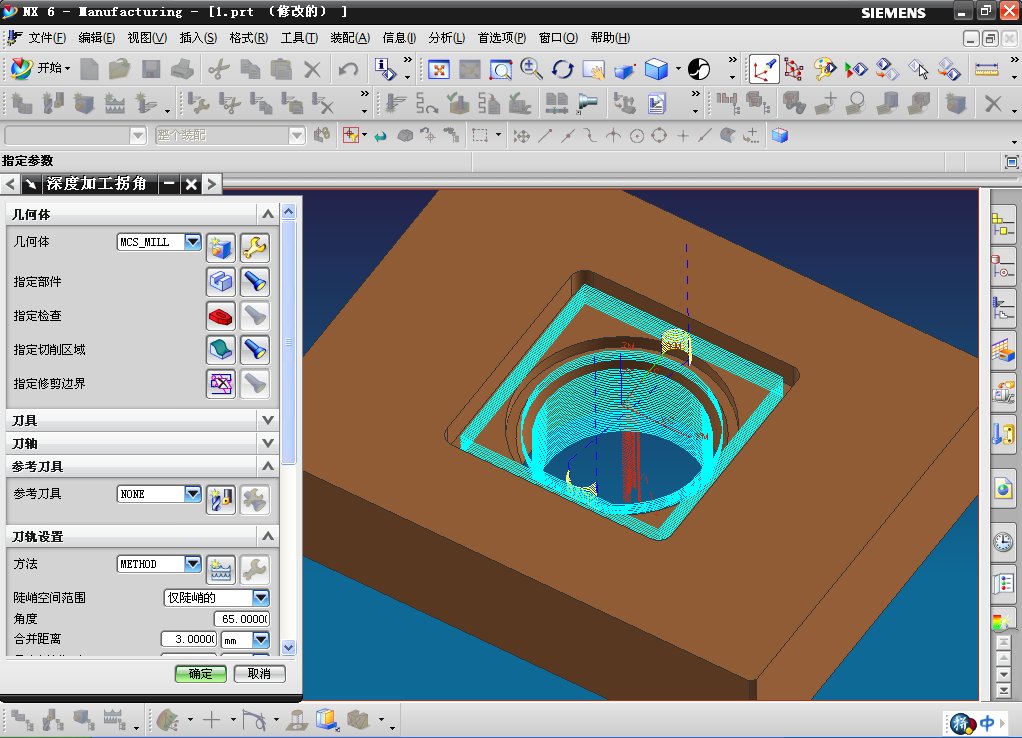Click the WCS display toggle icon
The width and height of the screenshot is (1022, 738).
pyautogui.click(x=764, y=68)
